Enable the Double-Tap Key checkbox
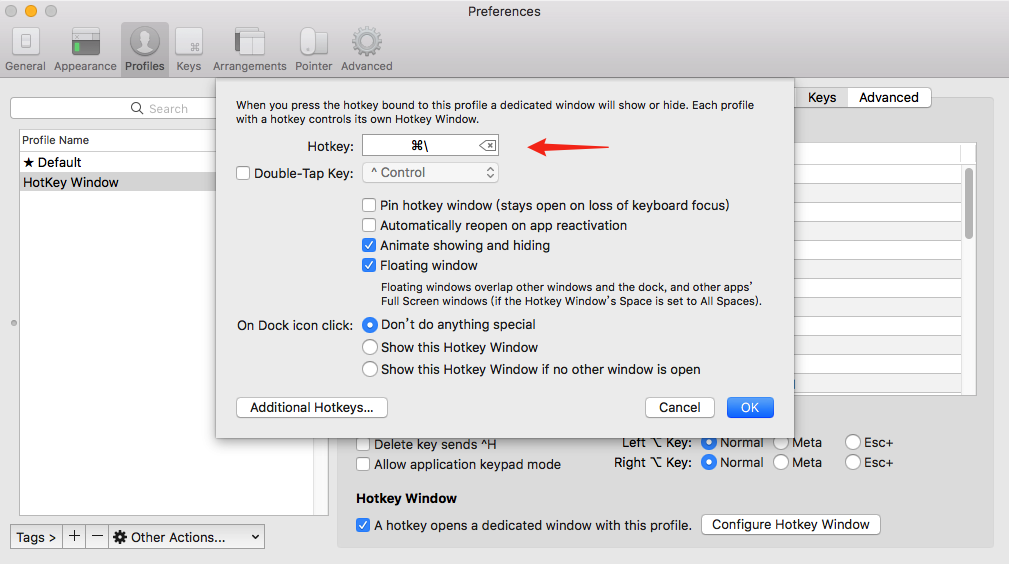This screenshot has width=1009, height=564. (243, 173)
